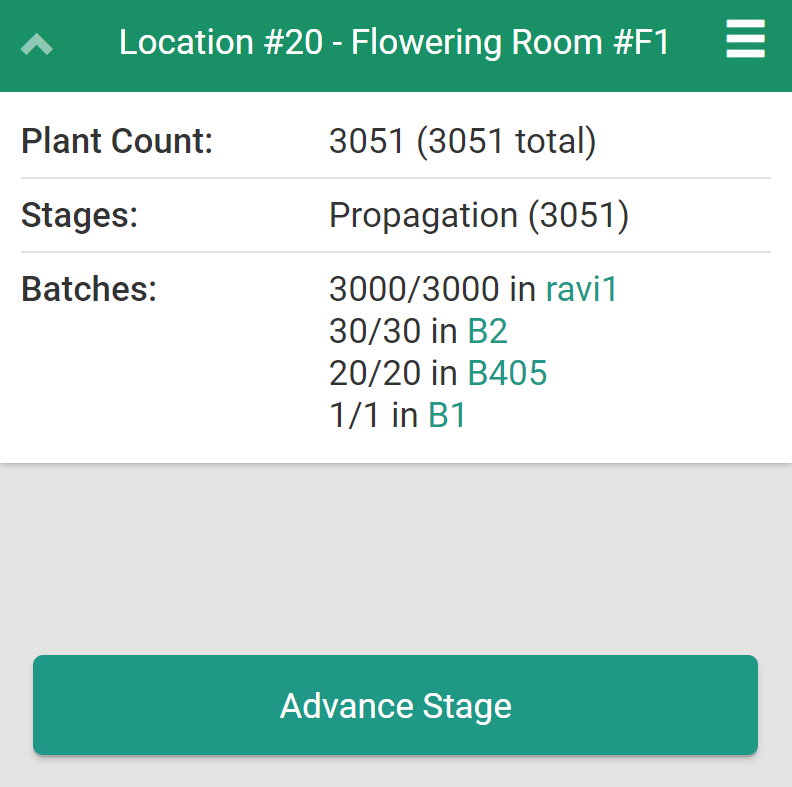Click the gray empty area above Advance Stage
This screenshot has height=787, width=792.
(396, 558)
